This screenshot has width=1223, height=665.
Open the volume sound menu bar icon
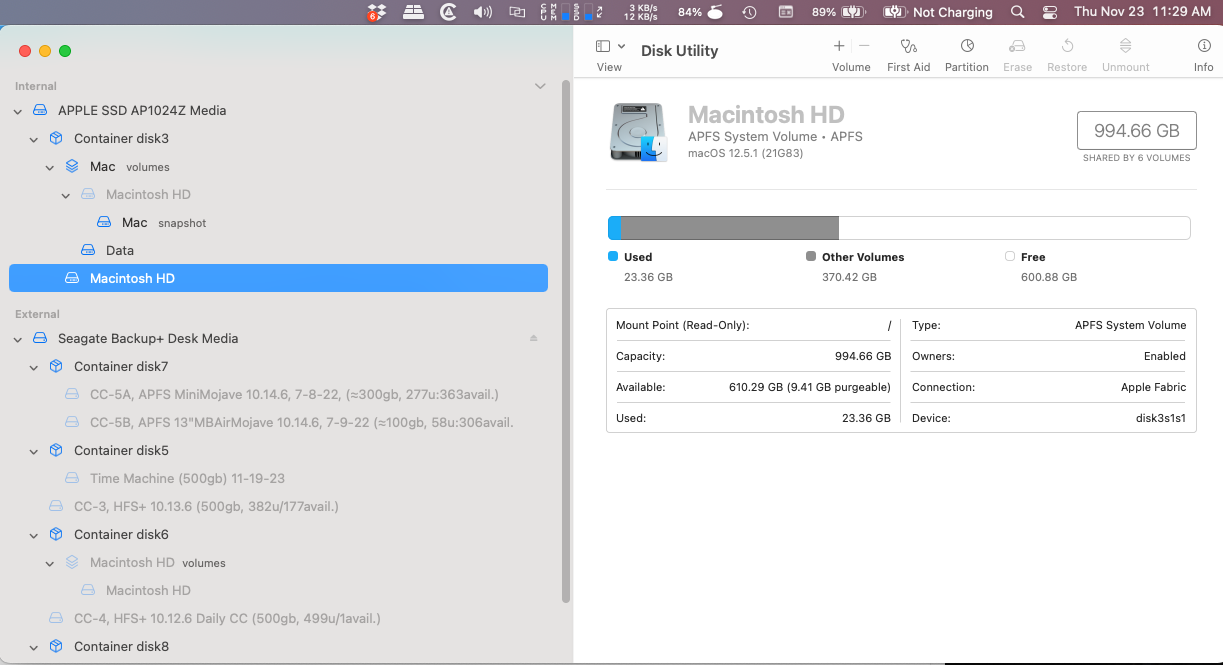[483, 12]
